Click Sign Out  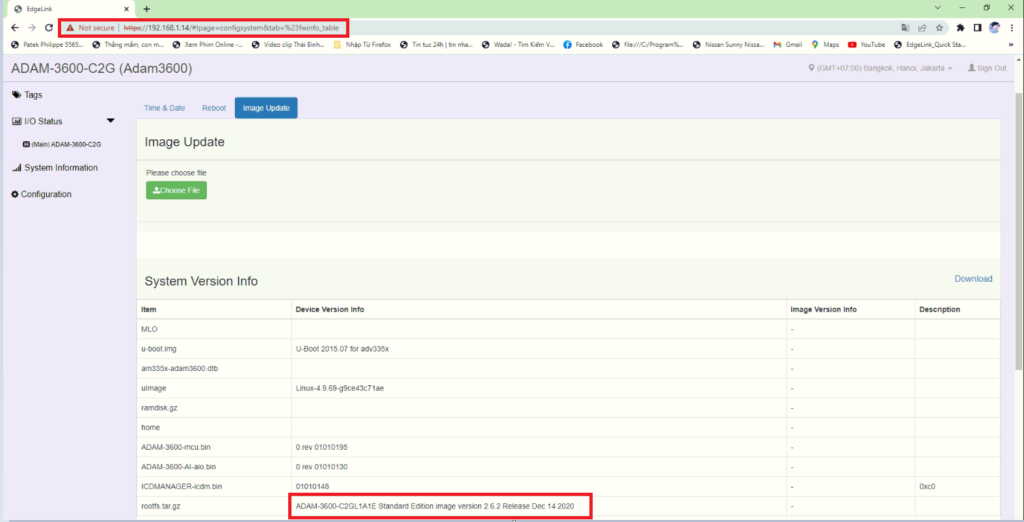pyautogui.click(x=987, y=68)
